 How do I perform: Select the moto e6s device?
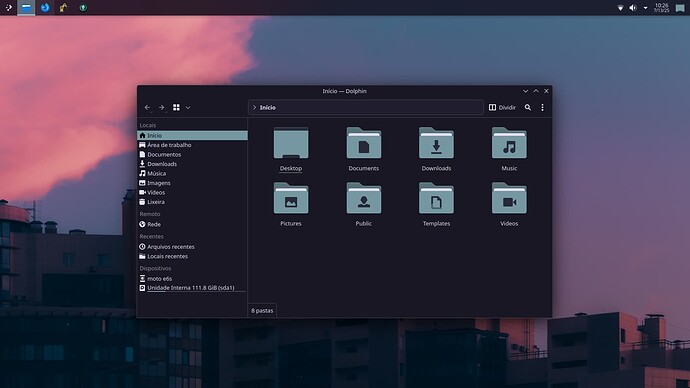tap(192, 278)
